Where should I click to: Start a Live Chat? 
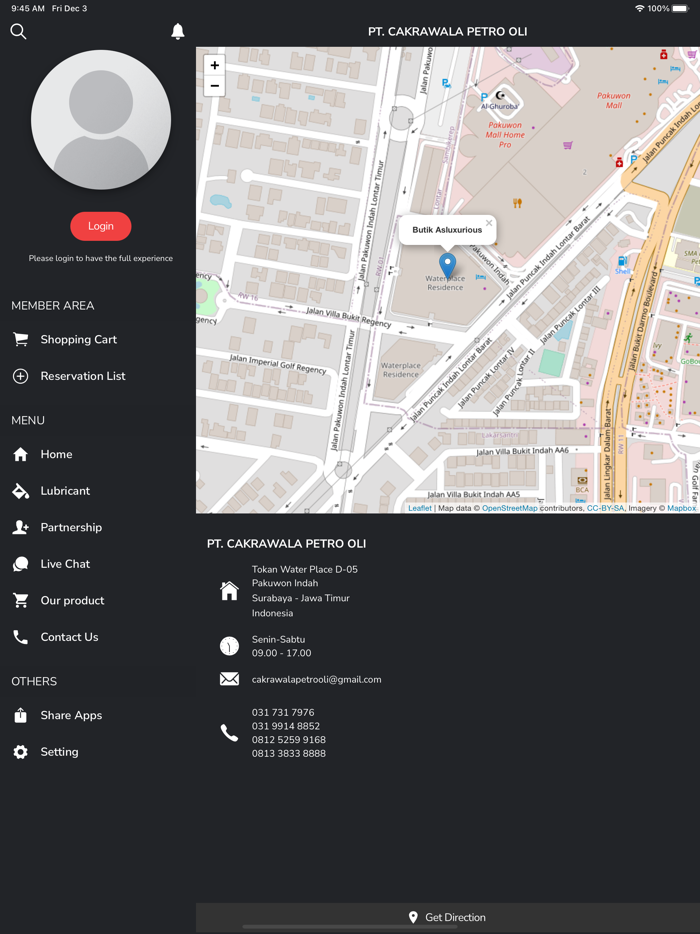pyautogui.click(x=65, y=564)
